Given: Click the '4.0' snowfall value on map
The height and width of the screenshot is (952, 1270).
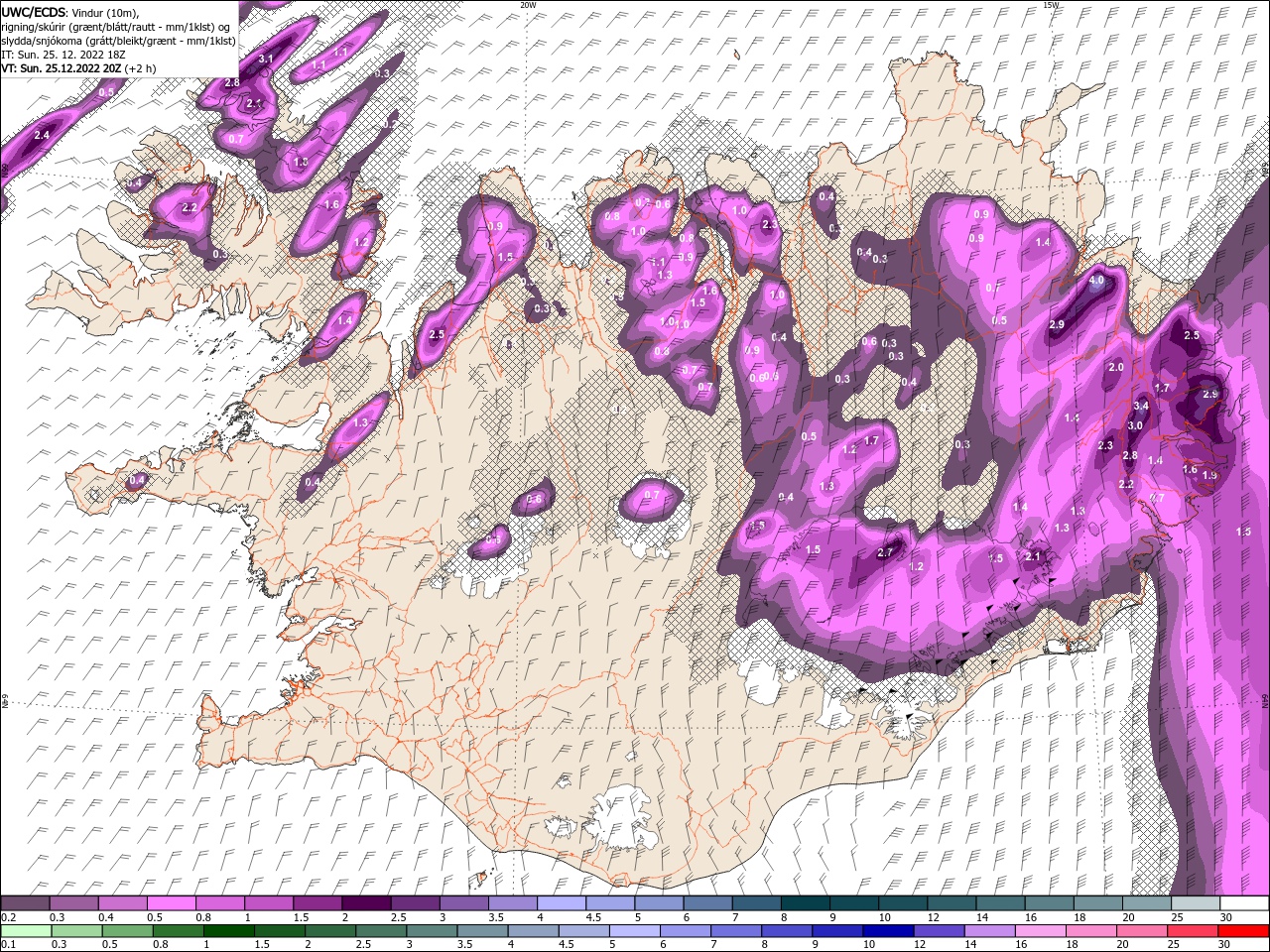Looking at the screenshot, I should click(x=1096, y=281).
